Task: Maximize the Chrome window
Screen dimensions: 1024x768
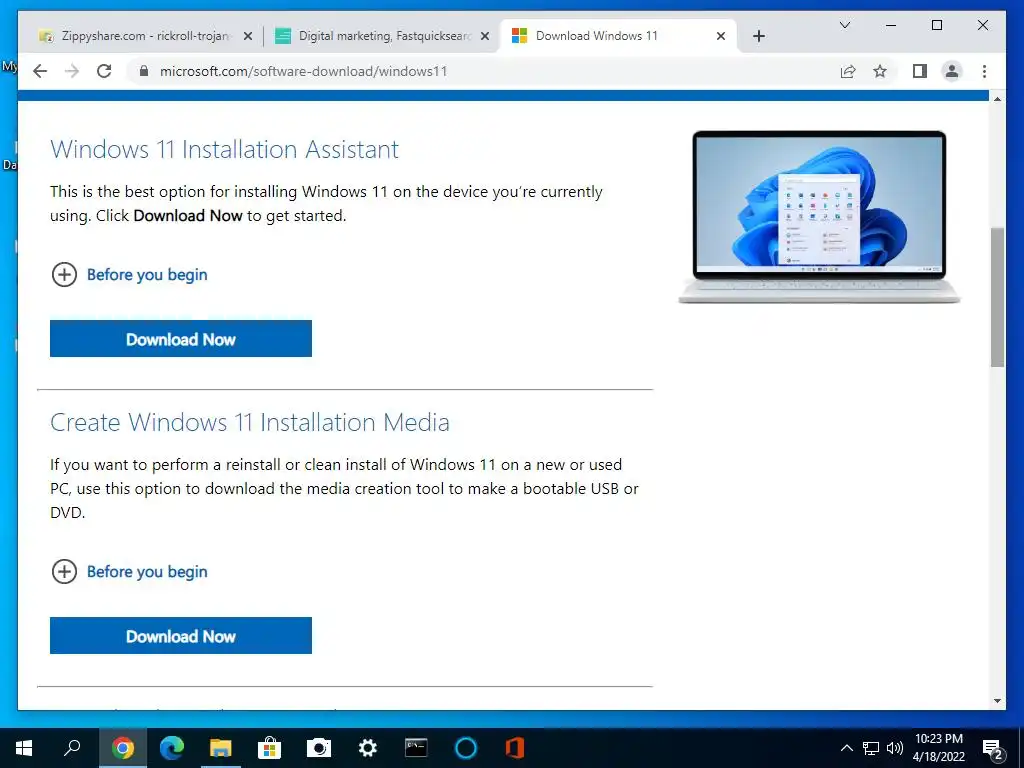Action: click(936, 25)
